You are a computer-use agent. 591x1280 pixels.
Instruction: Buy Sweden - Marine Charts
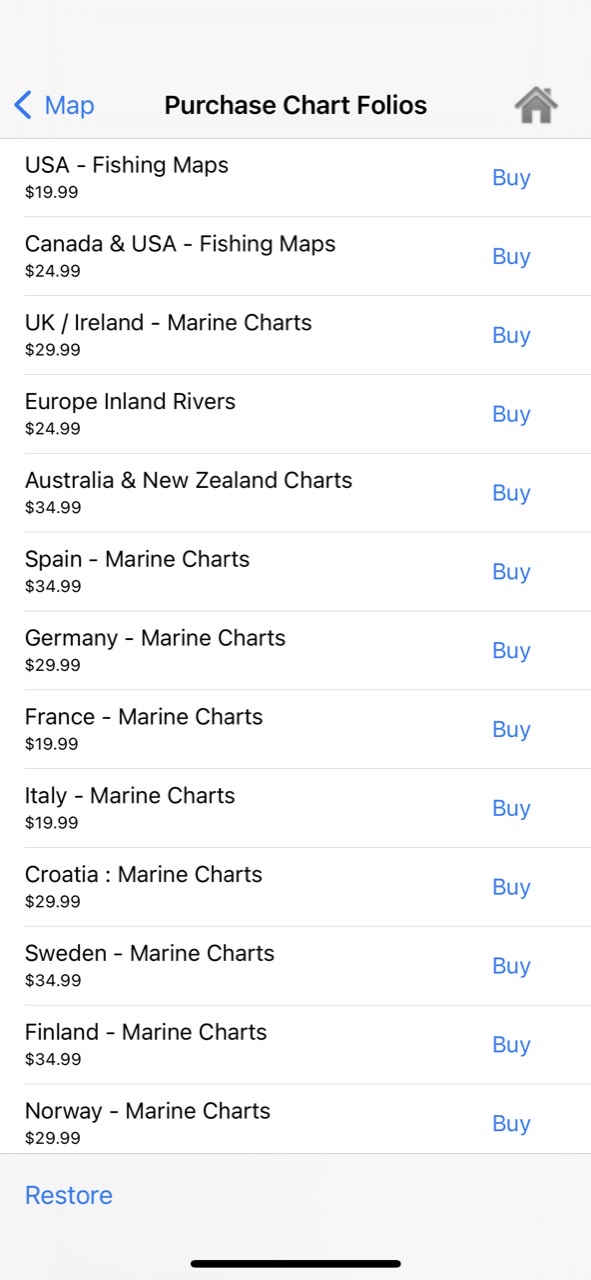tap(511, 966)
